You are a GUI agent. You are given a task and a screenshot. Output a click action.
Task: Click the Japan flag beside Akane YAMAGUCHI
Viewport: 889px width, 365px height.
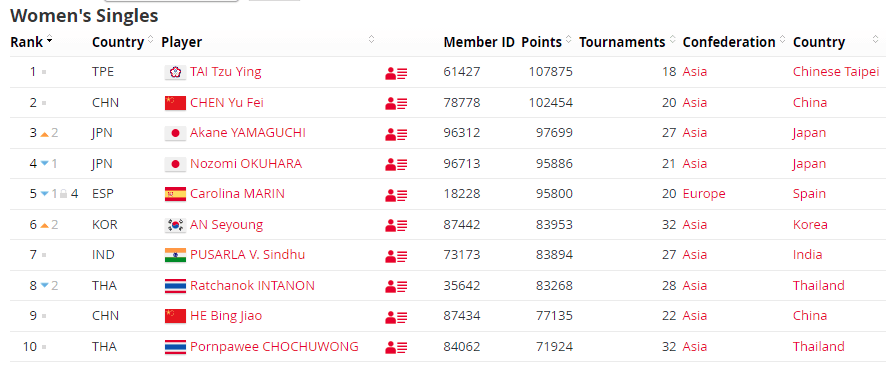tap(175, 133)
